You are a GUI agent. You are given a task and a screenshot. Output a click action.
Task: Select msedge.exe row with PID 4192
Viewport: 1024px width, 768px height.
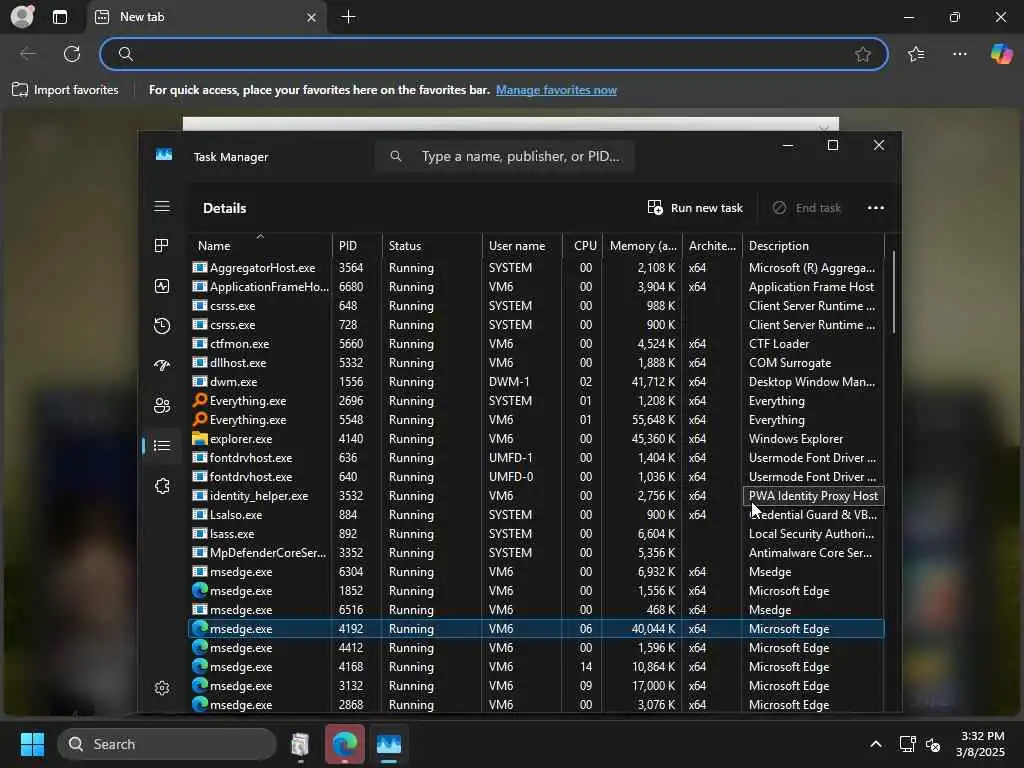click(536, 628)
